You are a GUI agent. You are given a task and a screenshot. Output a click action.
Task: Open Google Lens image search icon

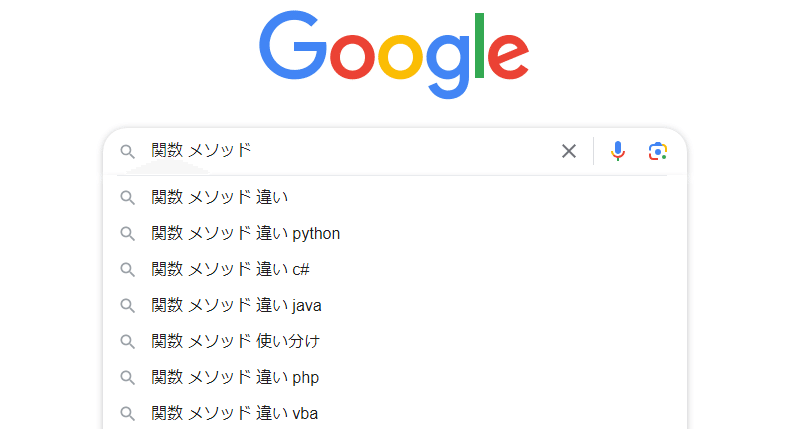(658, 151)
